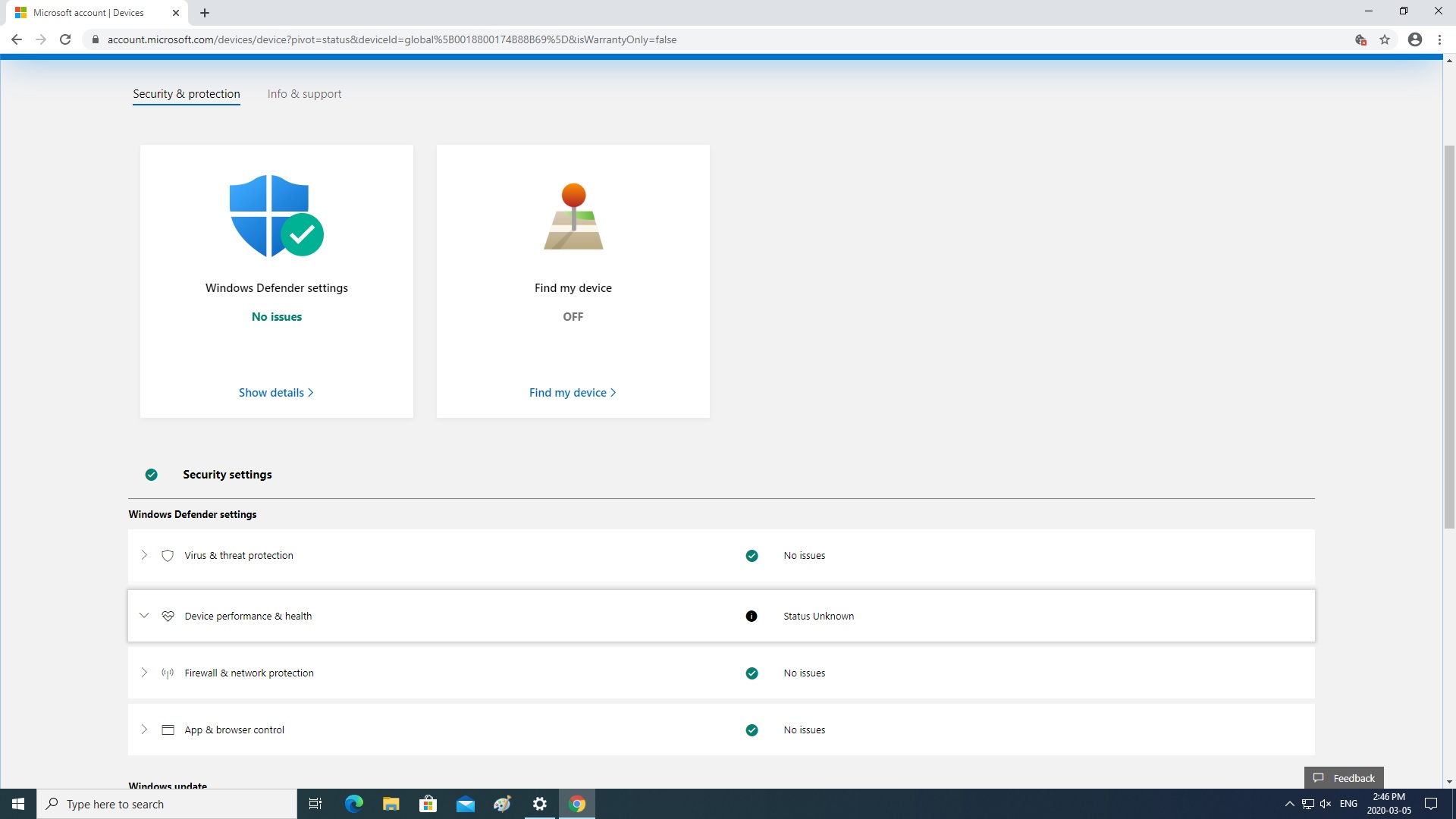Click the Virus & threat protection label
The height and width of the screenshot is (819, 1456).
[x=239, y=556]
